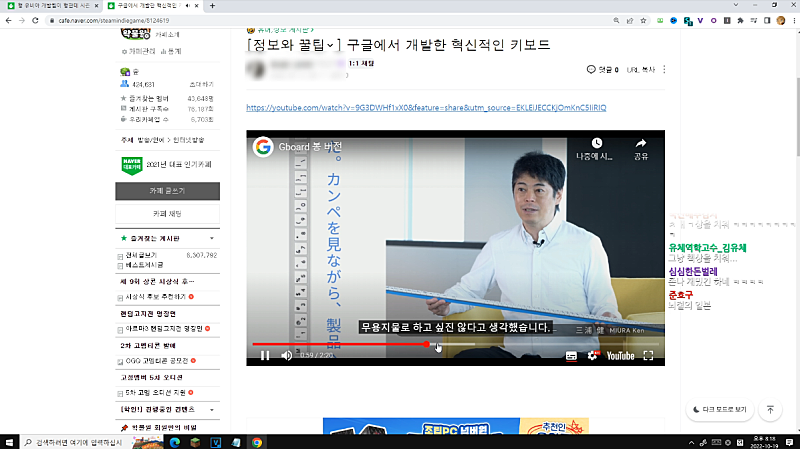Open the tab search chevron in title bar
Viewport: 800px width, 449px height.
click(x=736, y=5)
